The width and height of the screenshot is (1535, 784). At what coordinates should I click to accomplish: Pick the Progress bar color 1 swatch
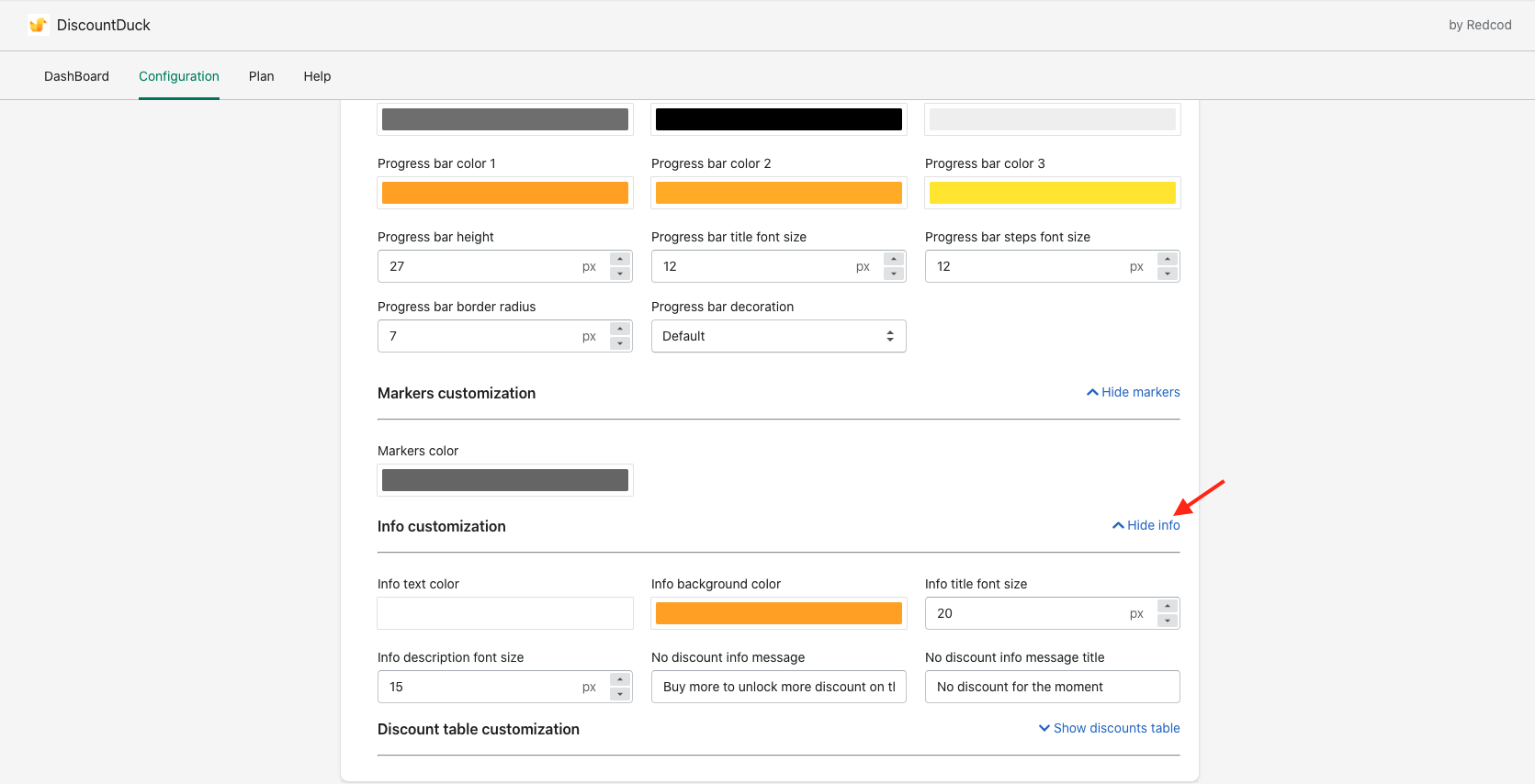click(x=504, y=193)
